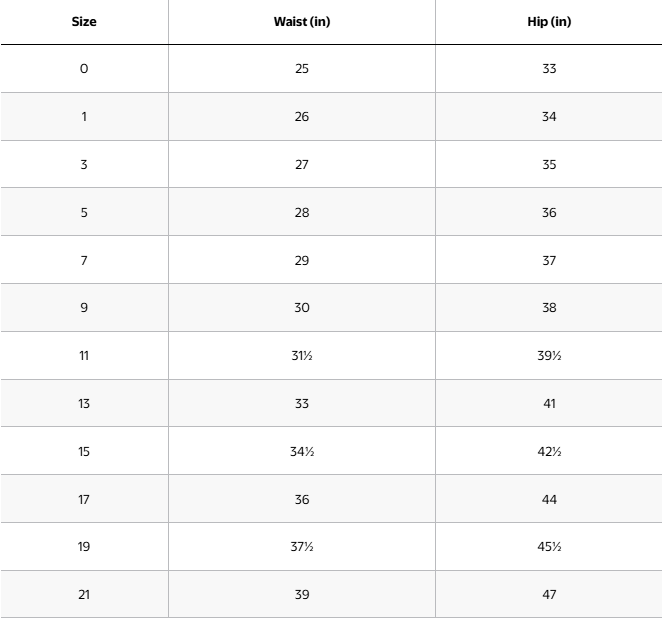Click the hip value 38
This screenshot has height=622, width=665.
click(x=549, y=308)
